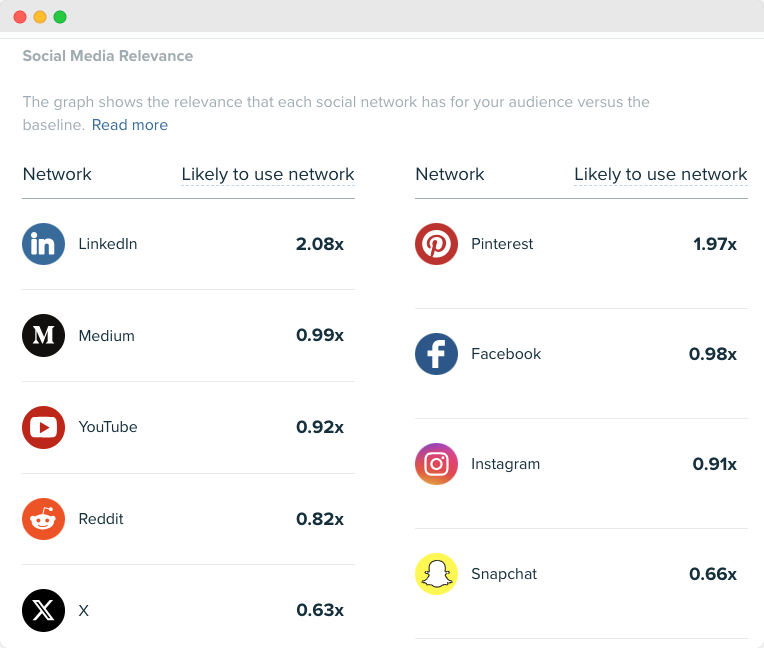The height and width of the screenshot is (648, 764).
Task: Select the YouTube play icon
Action: (43, 427)
